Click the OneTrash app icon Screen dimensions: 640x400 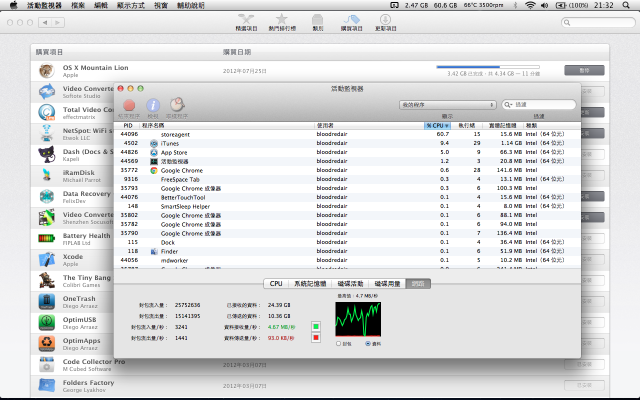click(47, 302)
